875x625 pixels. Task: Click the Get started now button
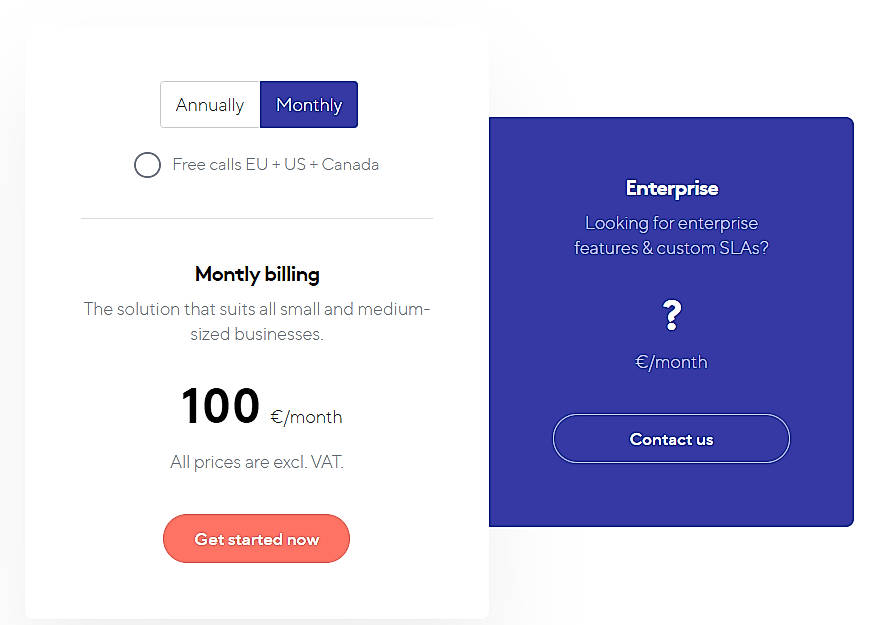coord(256,538)
